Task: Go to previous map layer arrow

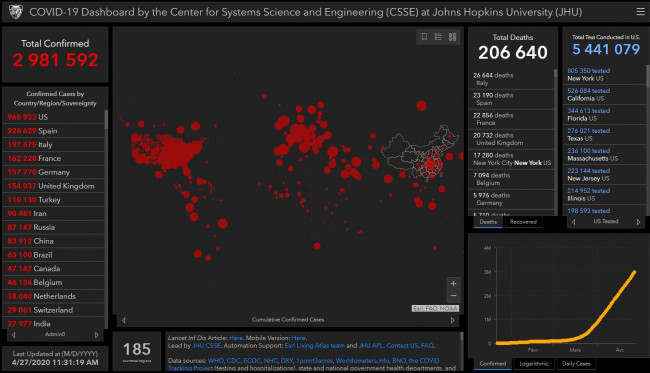Action: (124, 320)
